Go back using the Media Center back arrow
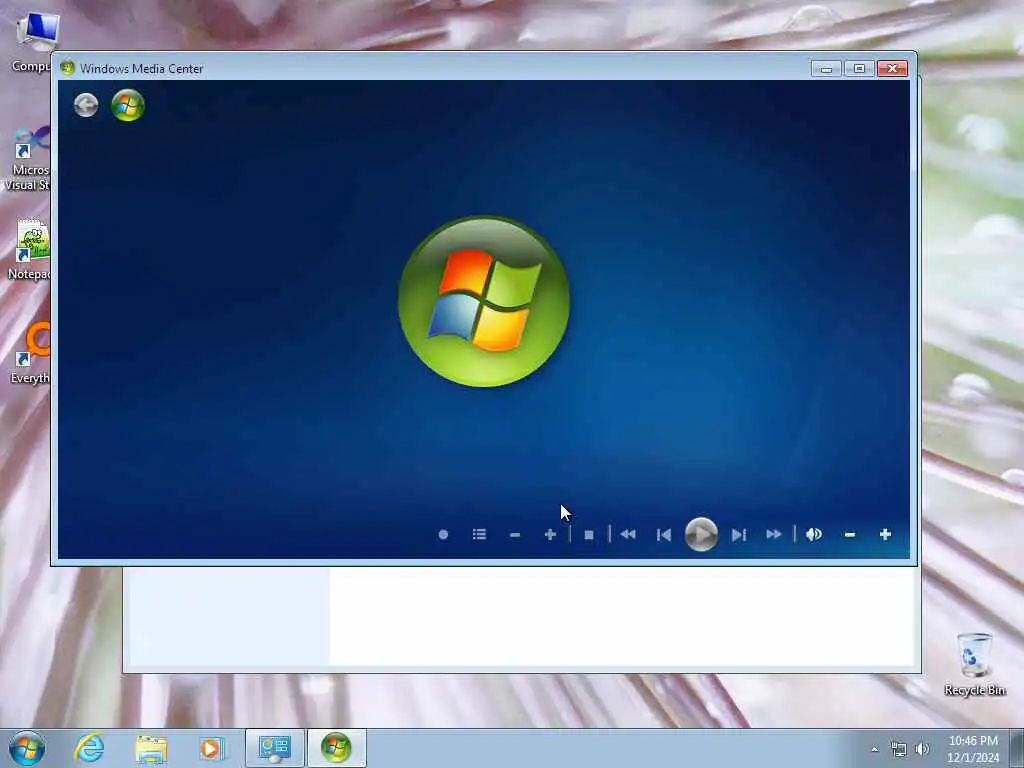 (x=86, y=104)
